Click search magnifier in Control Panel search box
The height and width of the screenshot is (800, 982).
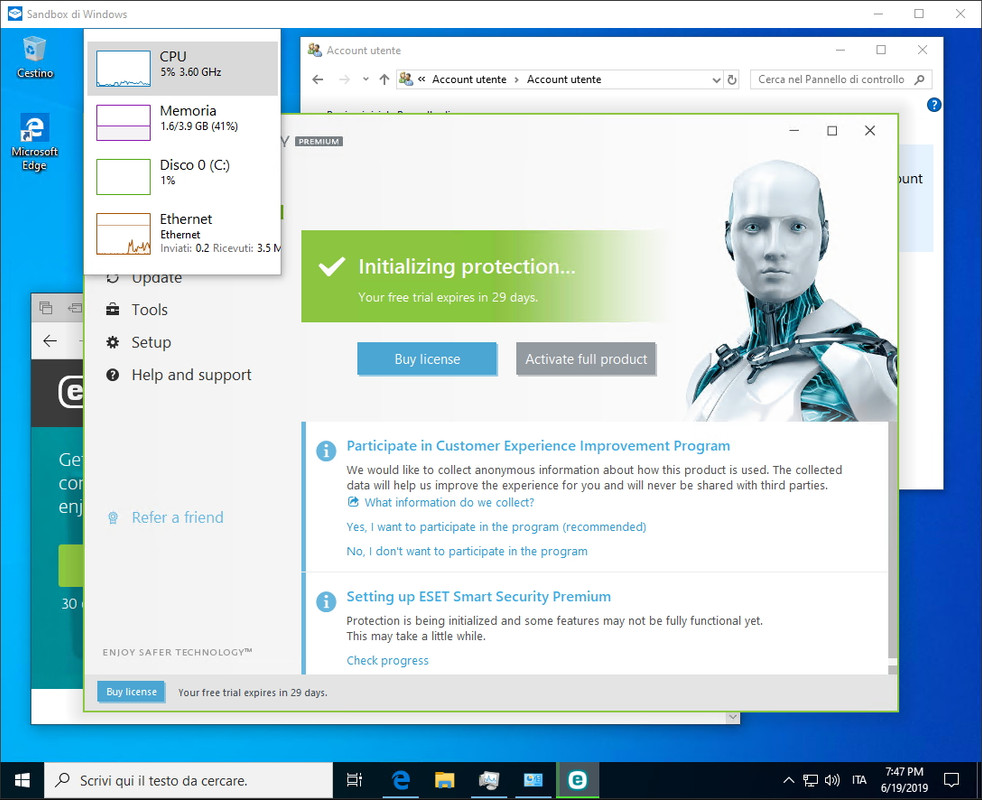[x=919, y=80]
